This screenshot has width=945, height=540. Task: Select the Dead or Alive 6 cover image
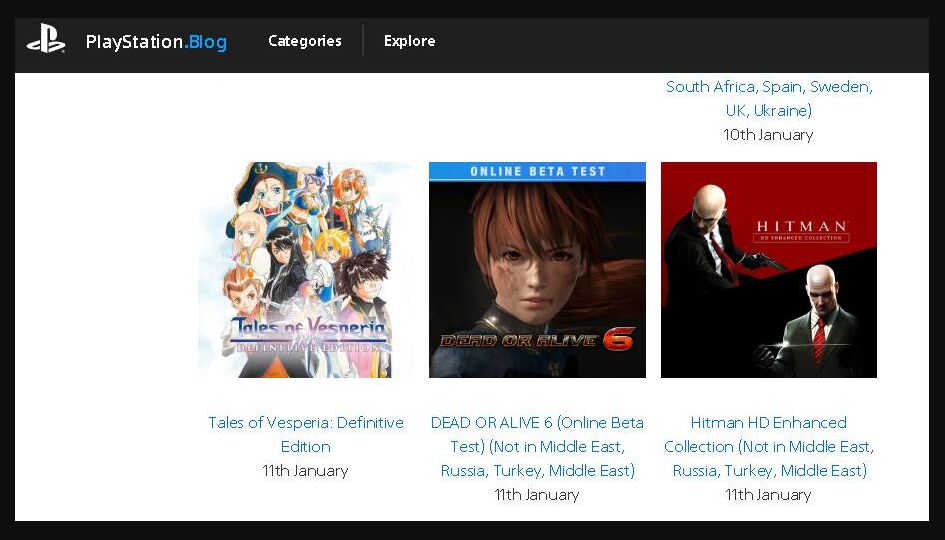pyautogui.click(x=537, y=270)
